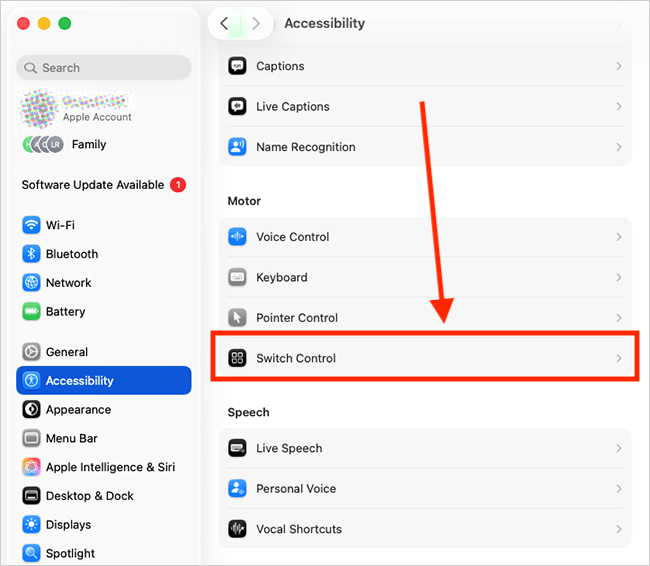The height and width of the screenshot is (566, 650).
Task: Click the Live Captions speech bubble icon
Action: click(237, 107)
